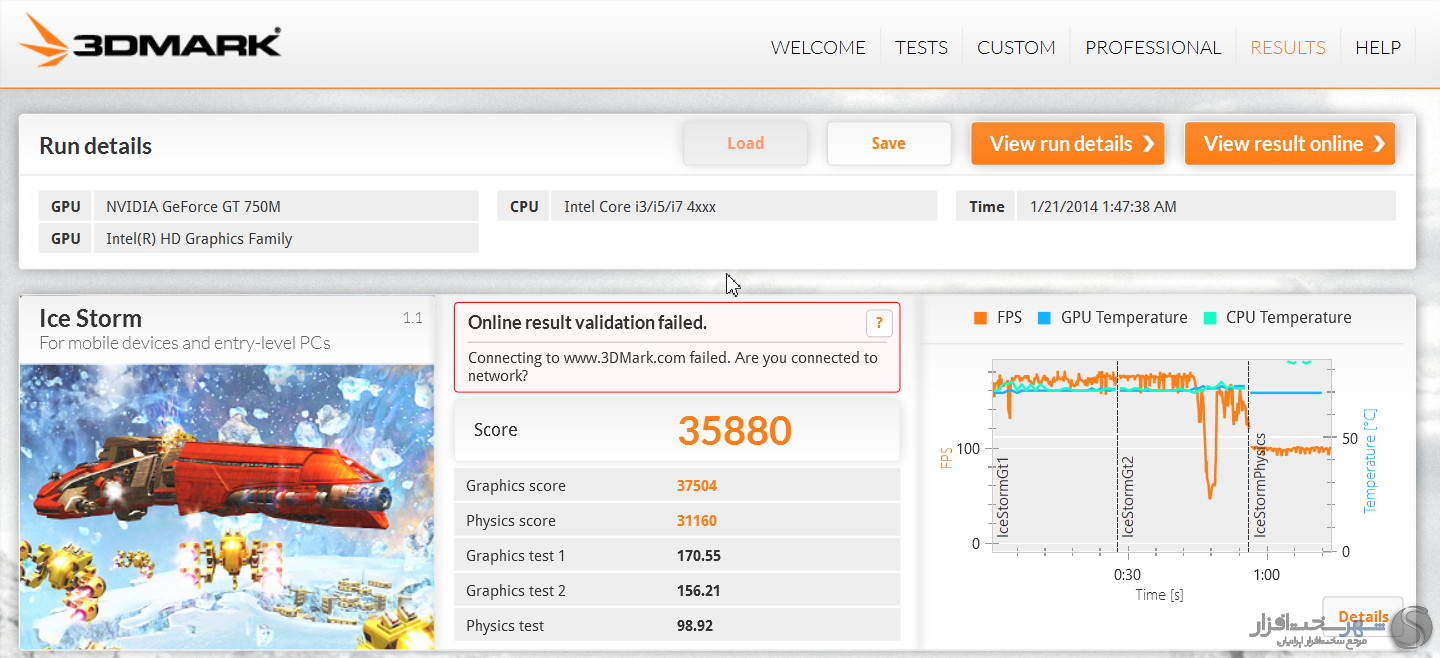Open the PROFESSIONAL tab

click(1153, 47)
